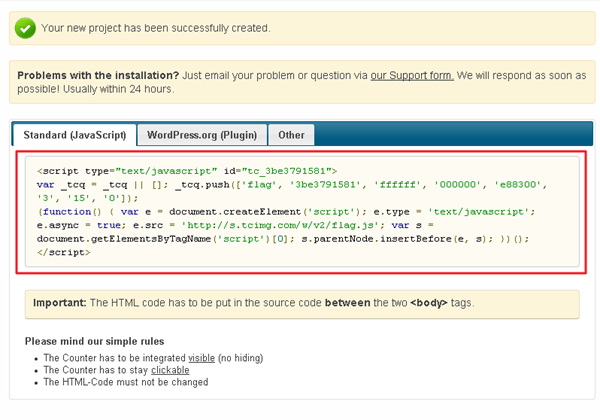Follow the underlined 'visible' rule link
This screenshot has width=600, height=420.
click(x=201, y=358)
